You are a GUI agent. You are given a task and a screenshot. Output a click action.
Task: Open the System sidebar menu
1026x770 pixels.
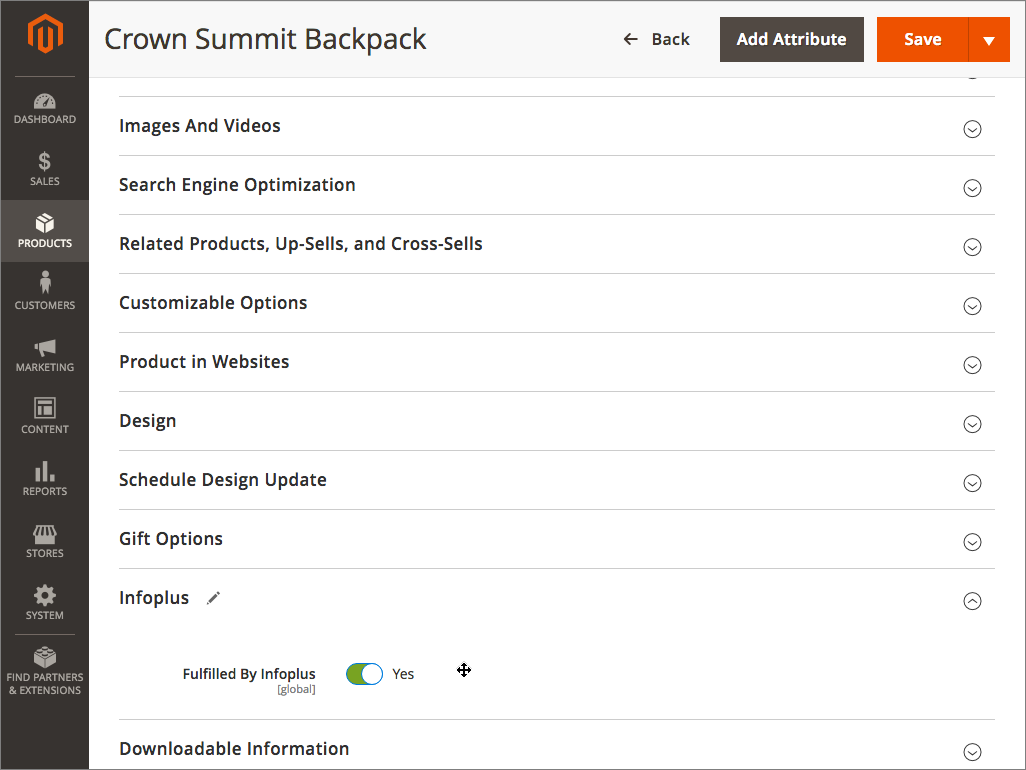tap(44, 603)
